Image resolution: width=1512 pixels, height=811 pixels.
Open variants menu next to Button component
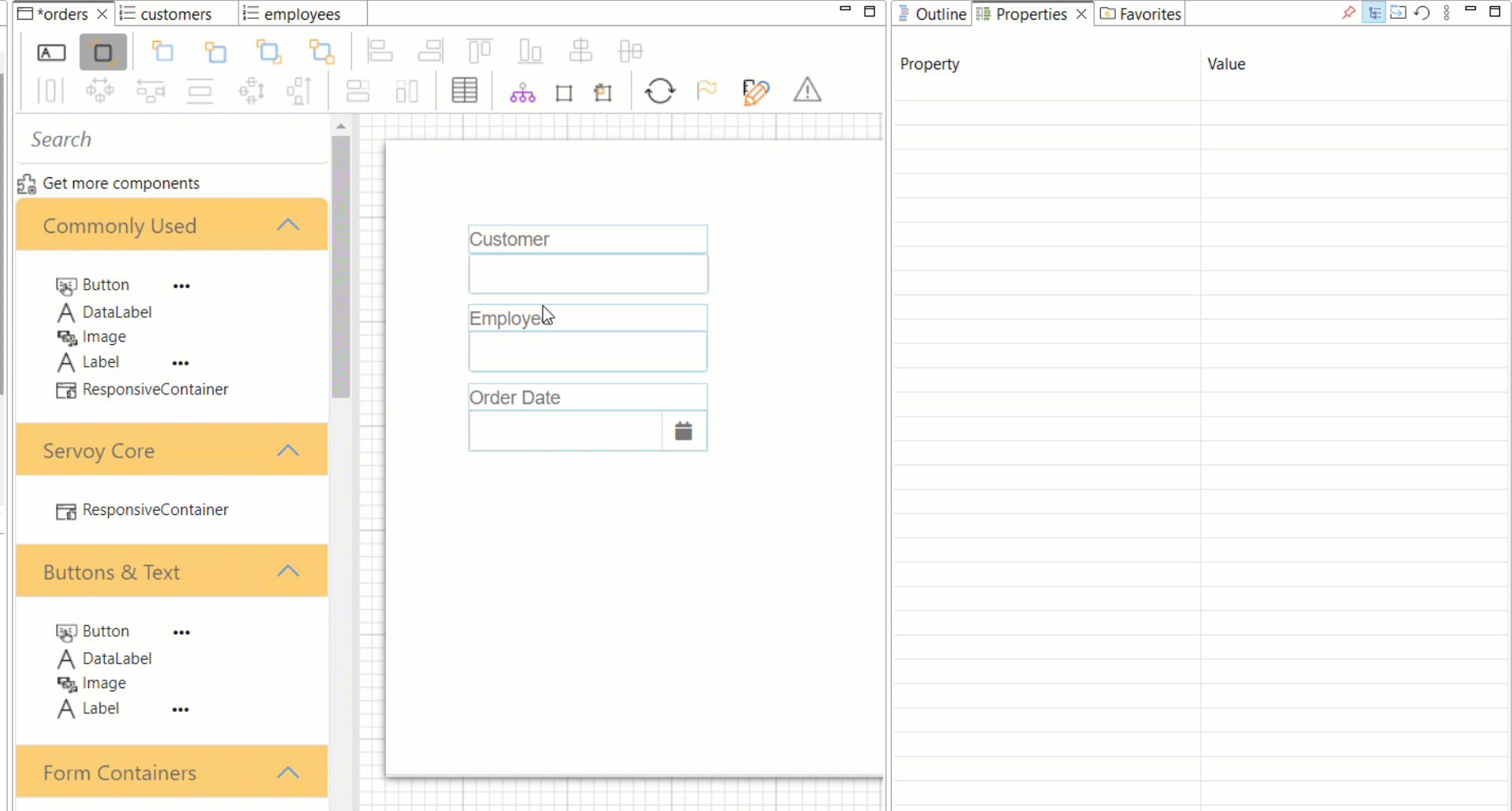pos(182,286)
